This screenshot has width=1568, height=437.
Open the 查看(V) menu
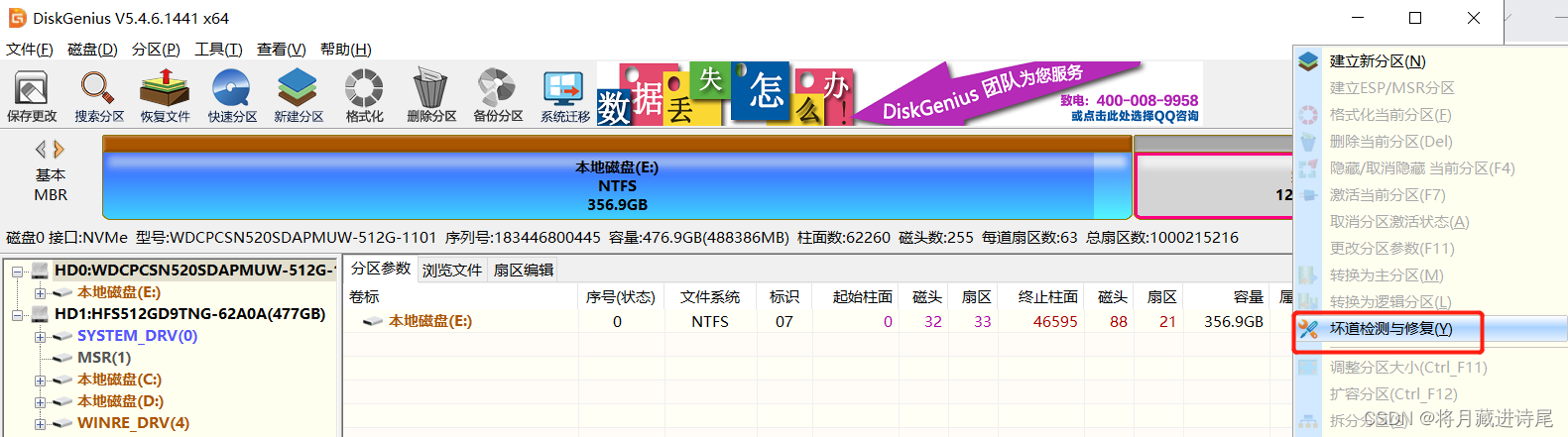(x=281, y=50)
